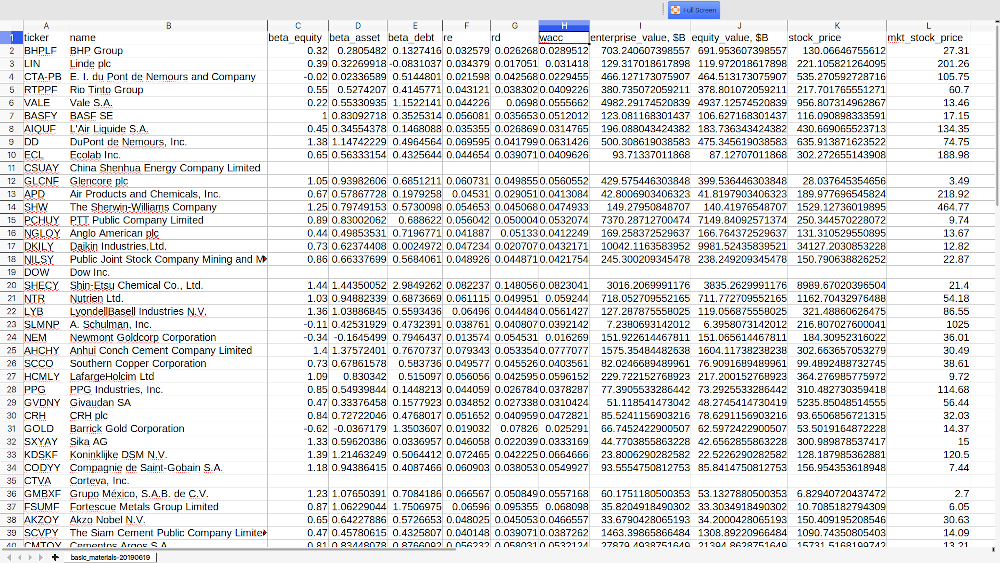Select column A header
This screenshot has width=1000, height=563.
point(46,26)
